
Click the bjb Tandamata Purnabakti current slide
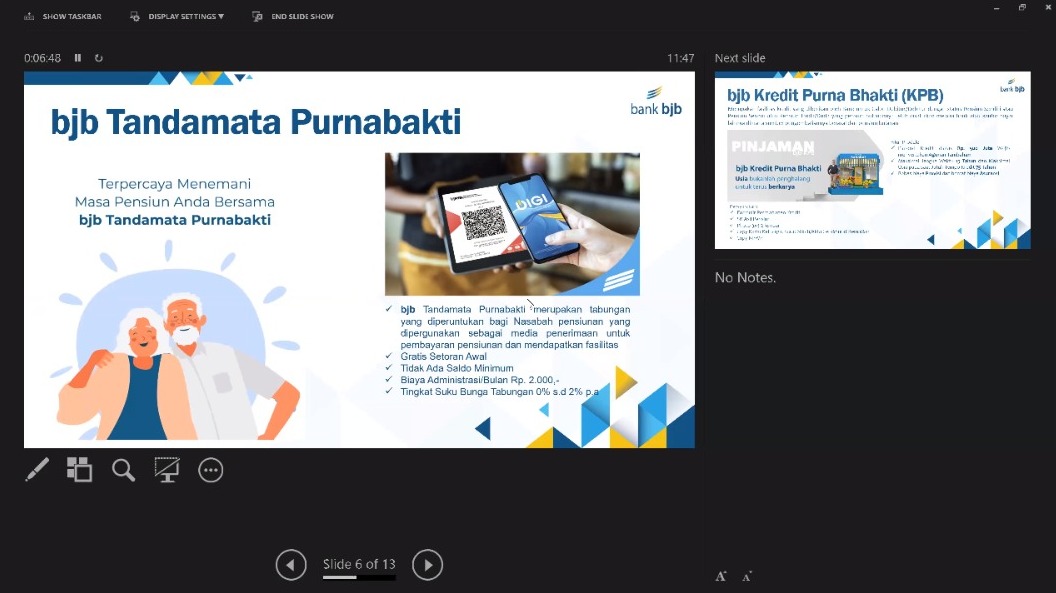click(359, 260)
